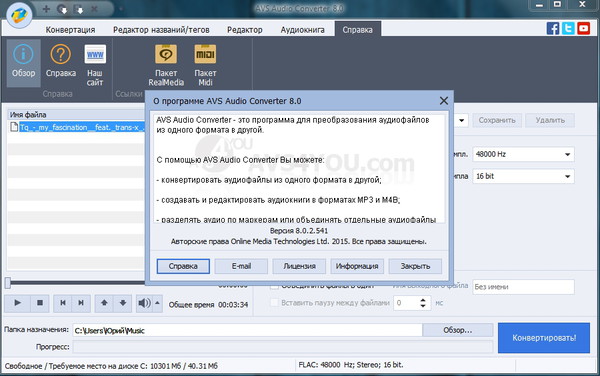The width and height of the screenshot is (600, 376).
Task: Maximize the AVS Audio Converter window
Action: tap(557, 5)
